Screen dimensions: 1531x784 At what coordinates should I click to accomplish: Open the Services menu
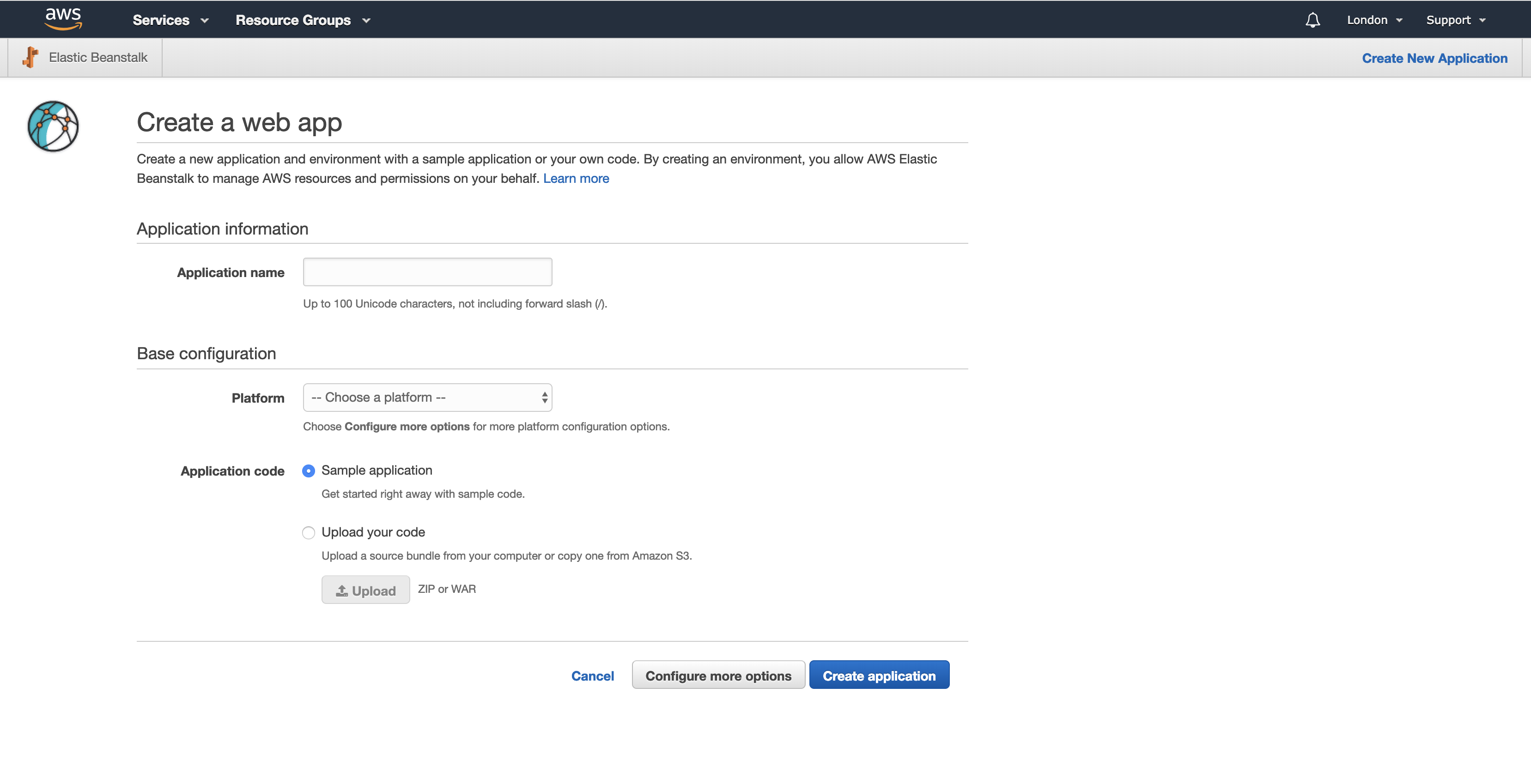tap(161, 20)
